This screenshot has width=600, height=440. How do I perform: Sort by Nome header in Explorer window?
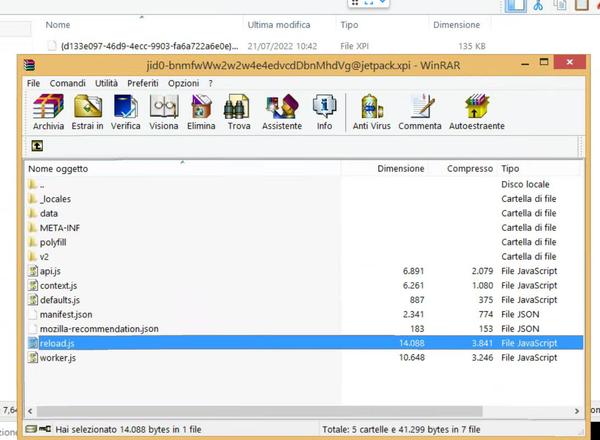(x=142, y=25)
